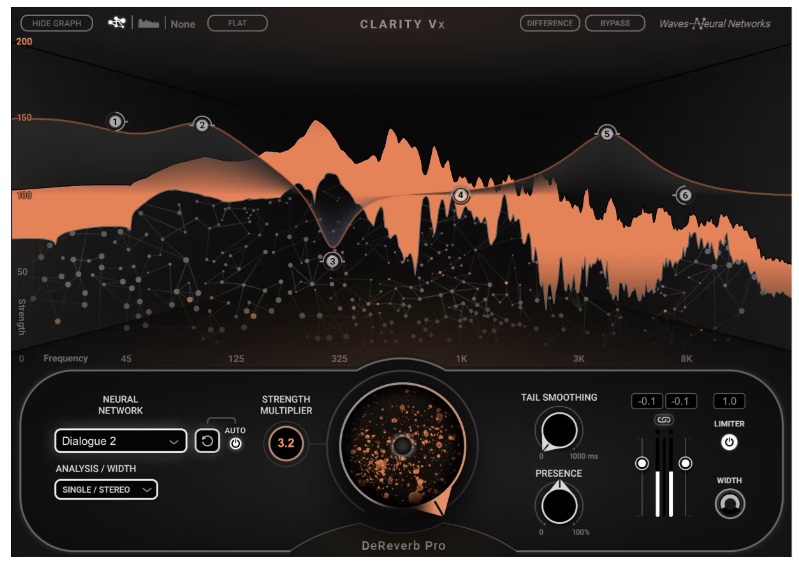Viewport: 799px width, 563px height.
Task: Click the Tail Smoothing knob
Action: (559, 431)
